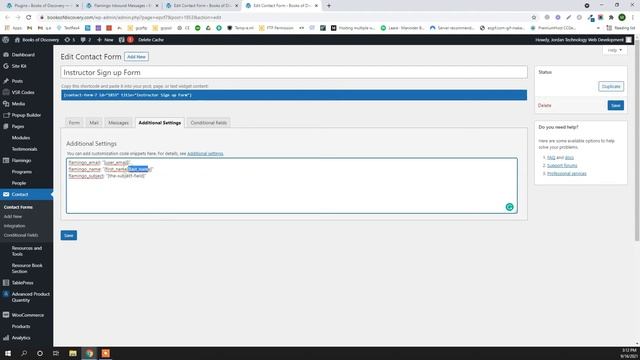Click the Delete link in the Status box
This screenshot has height=360, width=640.
click(x=544, y=106)
